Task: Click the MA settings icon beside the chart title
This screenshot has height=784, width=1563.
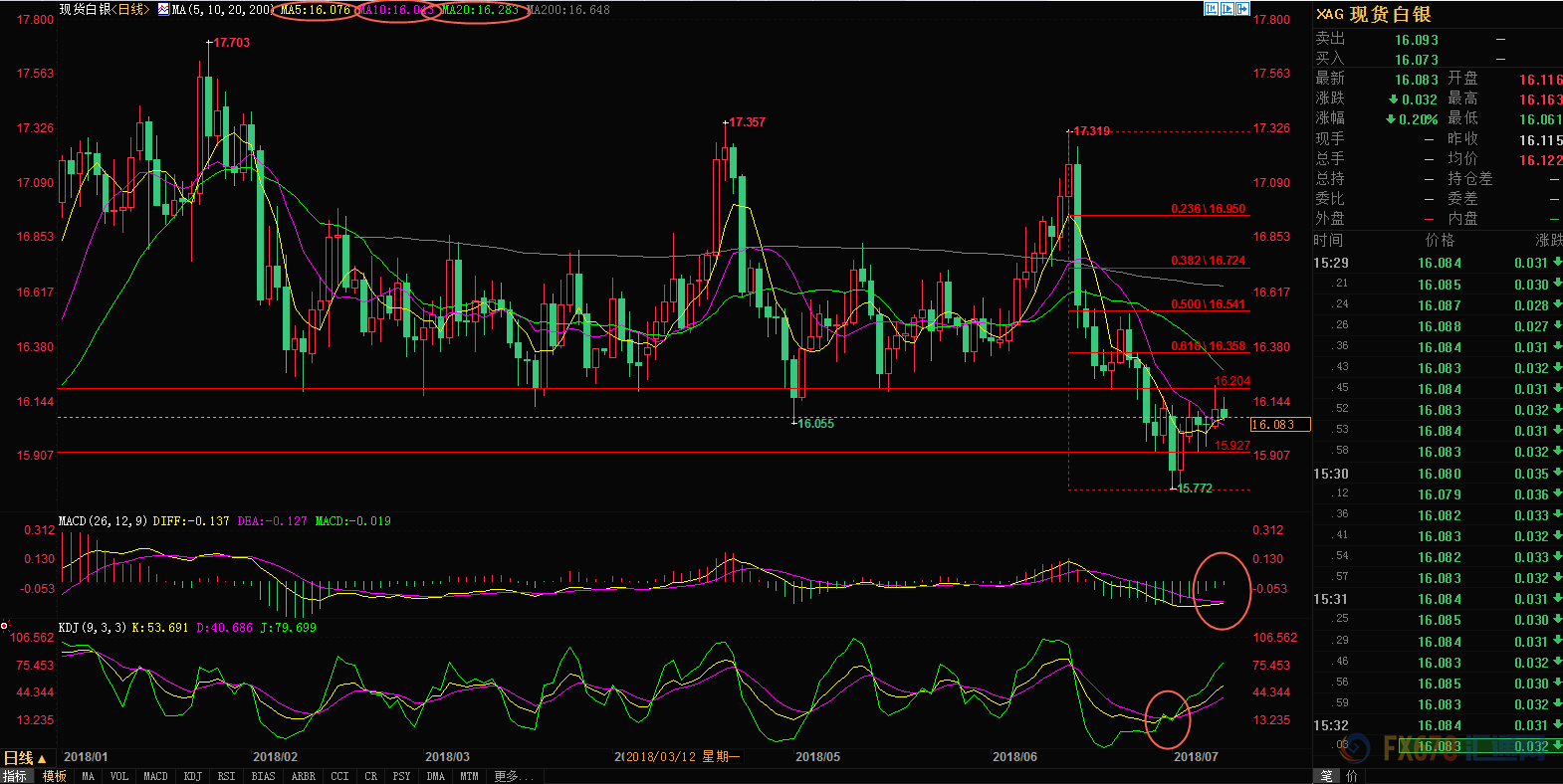Action: click(x=163, y=10)
